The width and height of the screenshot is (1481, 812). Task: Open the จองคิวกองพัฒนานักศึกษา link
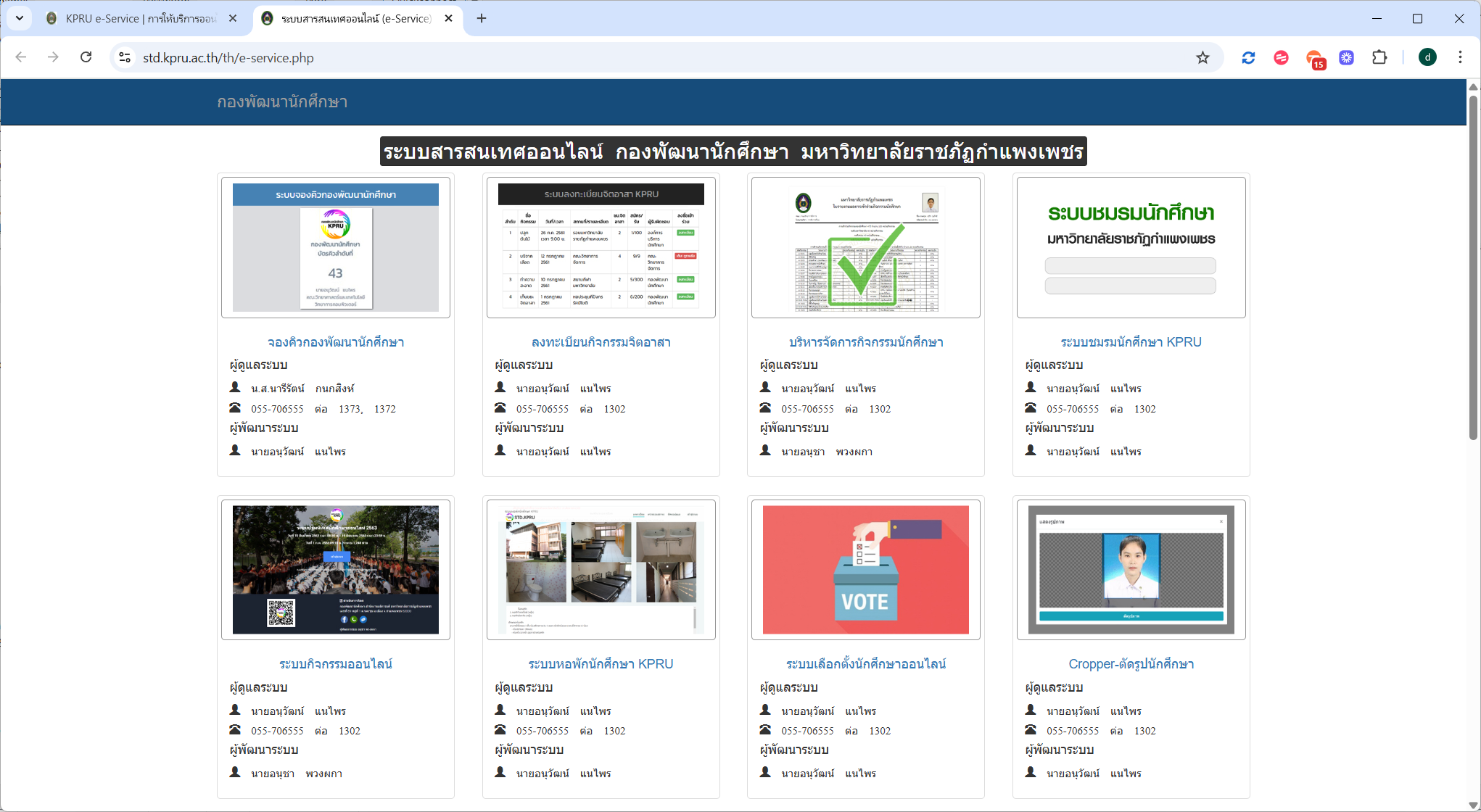click(x=335, y=341)
